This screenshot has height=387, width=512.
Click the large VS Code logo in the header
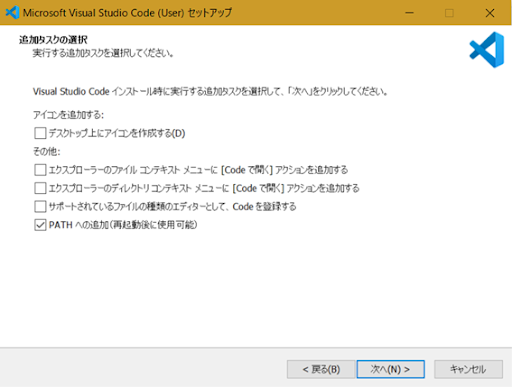[x=487, y=50]
